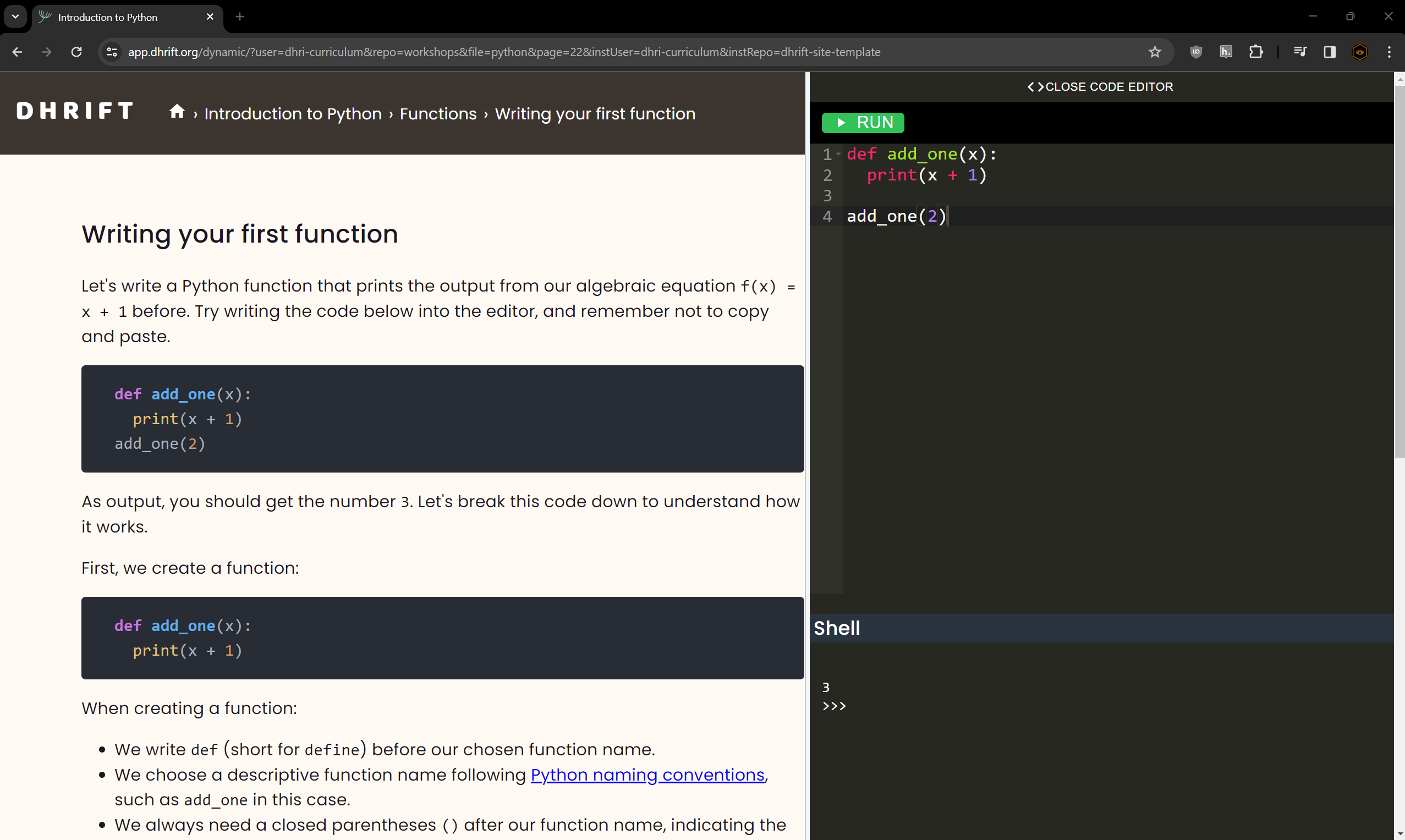1405x840 pixels.
Task: Open the tab search dropdown arrow
Action: pos(15,17)
